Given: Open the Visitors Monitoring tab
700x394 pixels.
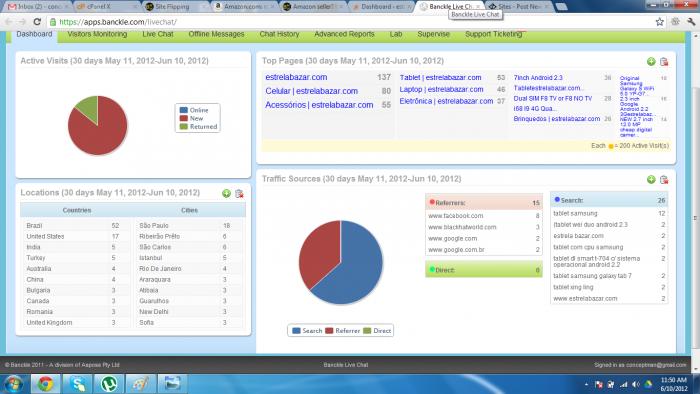Looking at the screenshot, I should pyautogui.click(x=97, y=34).
